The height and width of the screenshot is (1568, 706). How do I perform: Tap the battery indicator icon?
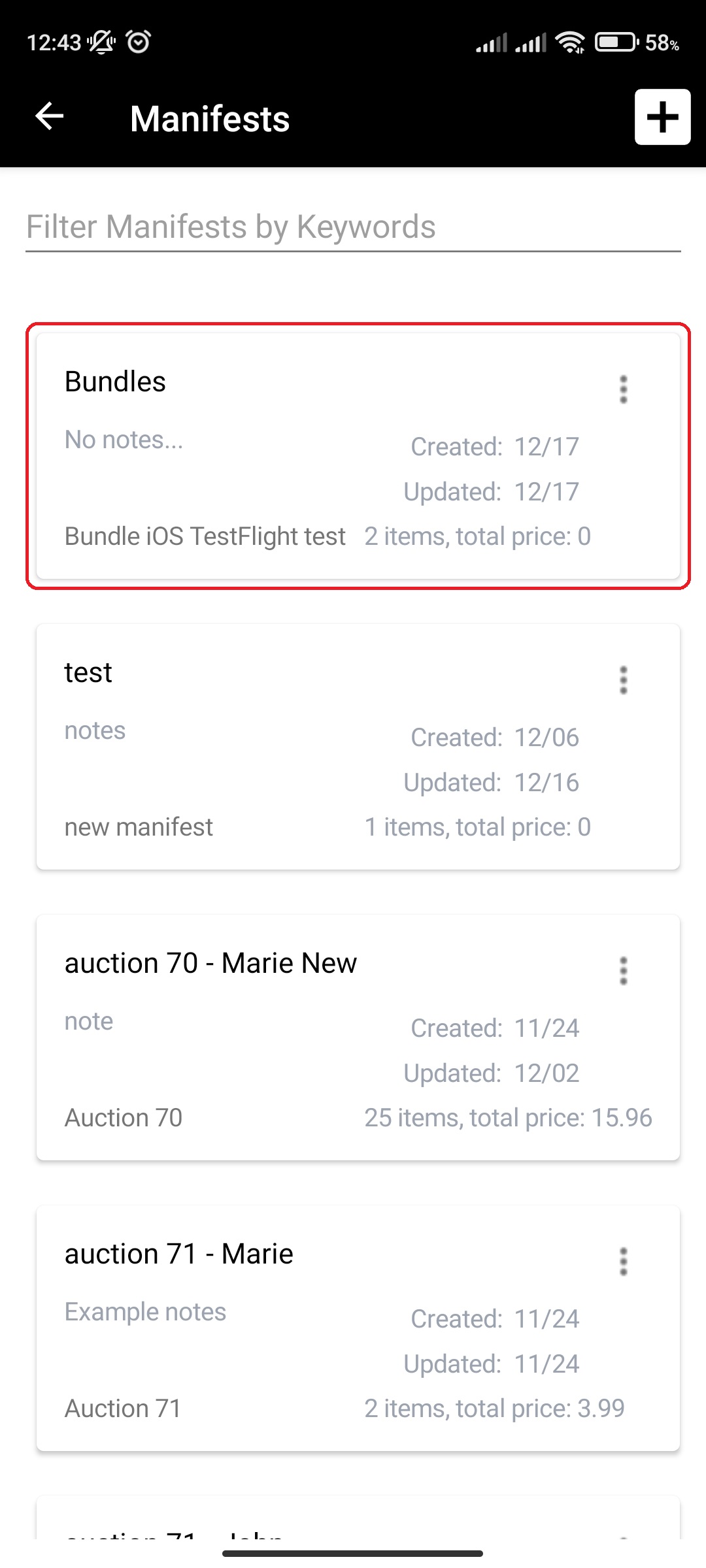point(616,42)
